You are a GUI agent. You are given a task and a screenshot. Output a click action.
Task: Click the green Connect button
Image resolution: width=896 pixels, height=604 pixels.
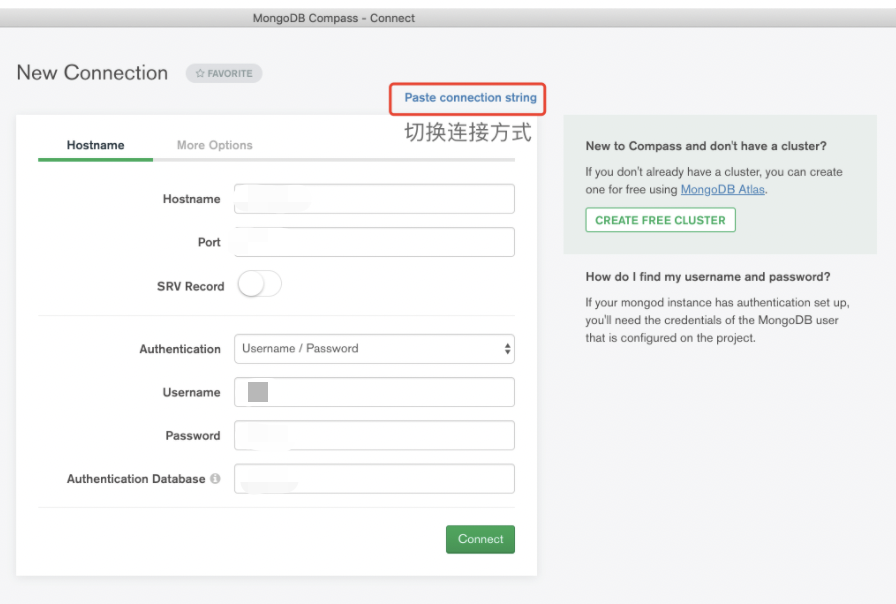tap(480, 539)
